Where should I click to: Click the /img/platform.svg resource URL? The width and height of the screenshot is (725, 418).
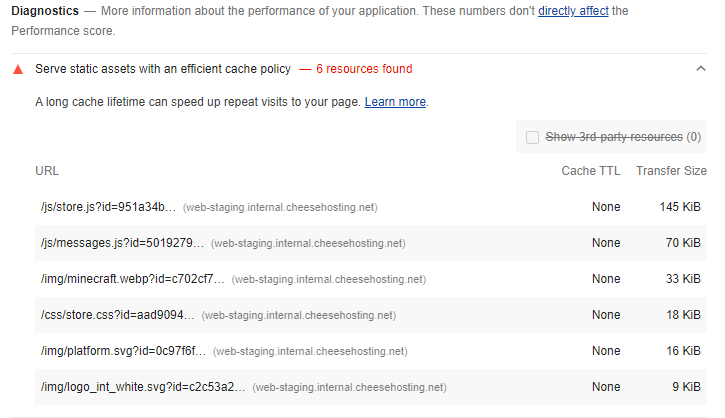tap(123, 351)
